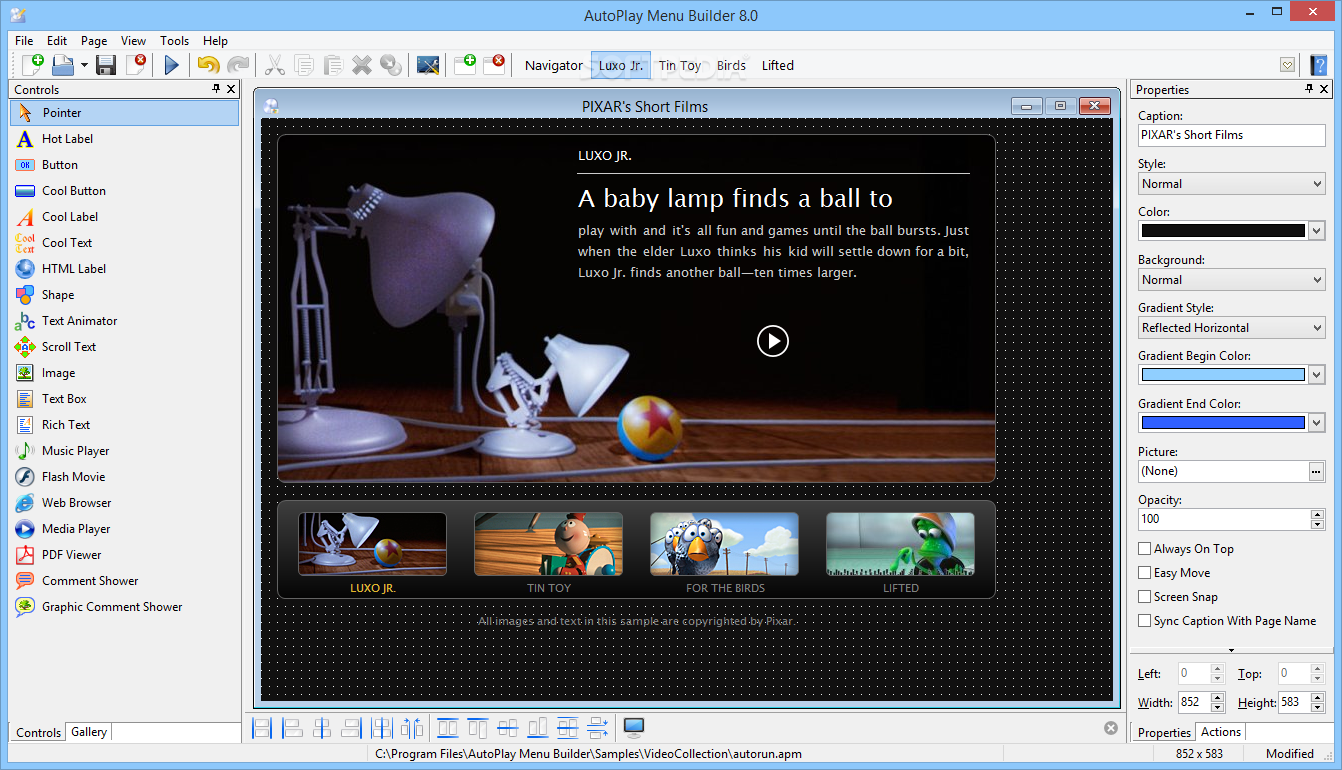Open dropdown arrow beside Open folder icon
This screenshot has height=770, width=1342.
coord(85,65)
